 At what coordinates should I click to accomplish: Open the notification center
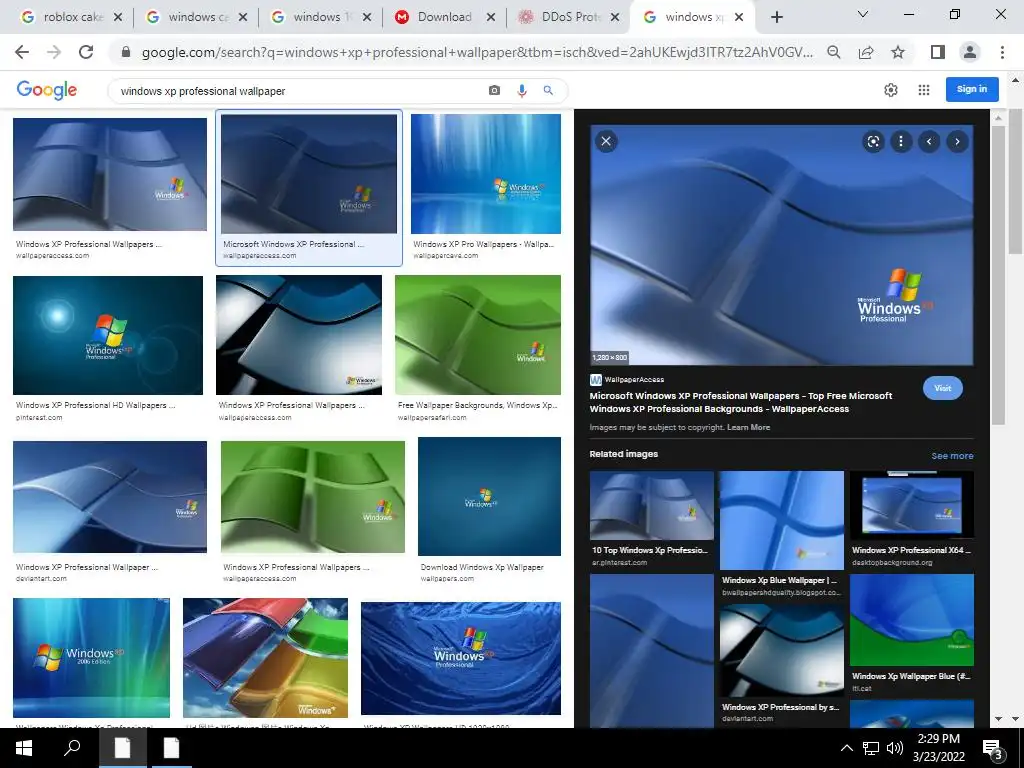pos(993,749)
